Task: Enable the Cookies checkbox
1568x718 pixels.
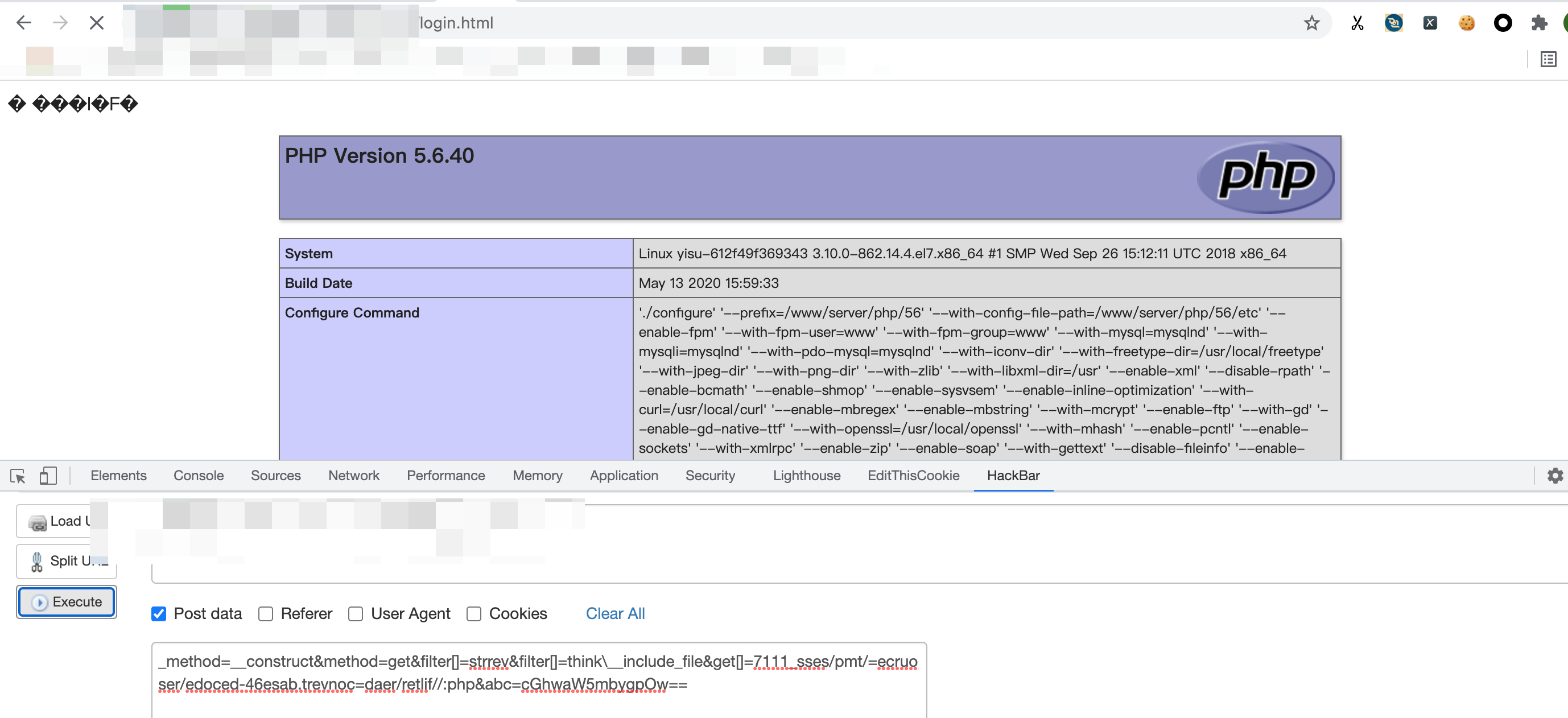Action: [473, 613]
